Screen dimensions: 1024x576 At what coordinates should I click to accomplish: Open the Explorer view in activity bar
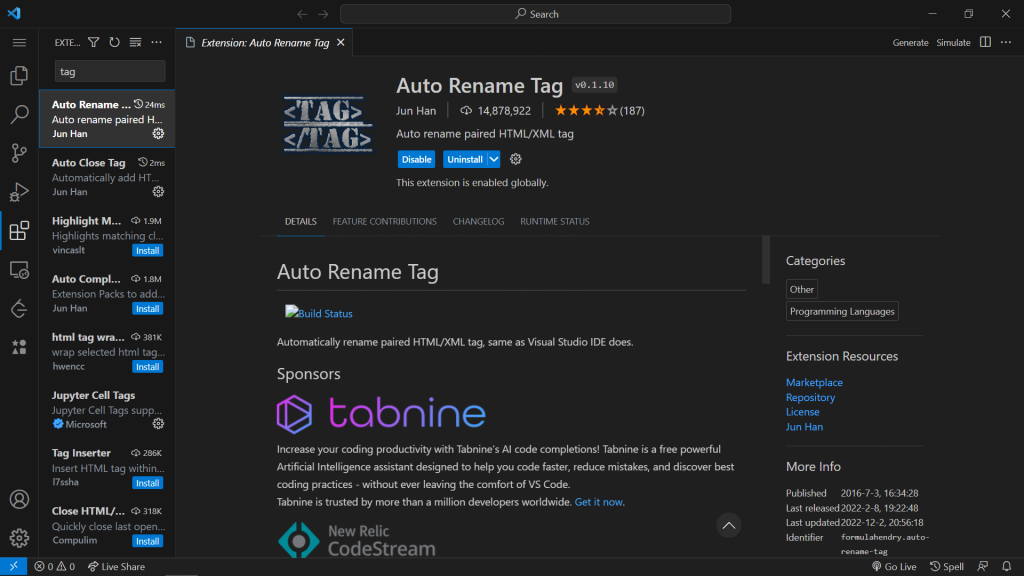(19, 76)
